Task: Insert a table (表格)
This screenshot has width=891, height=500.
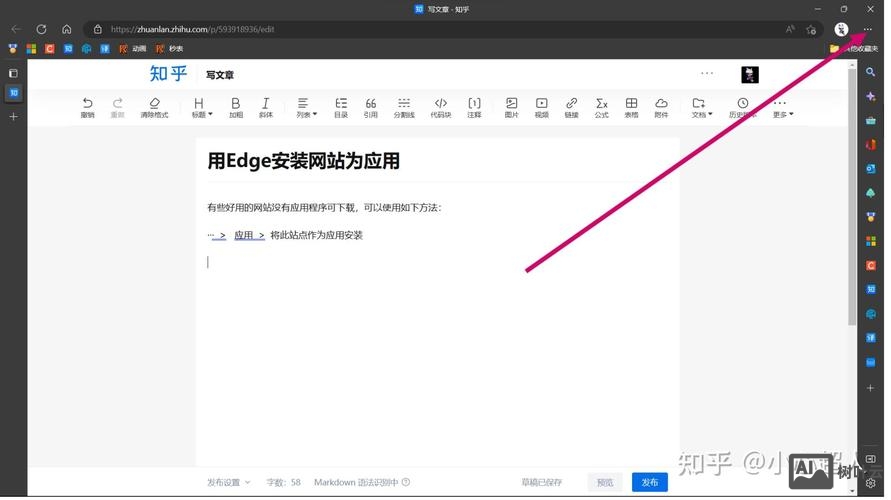Action: click(x=631, y=107)
